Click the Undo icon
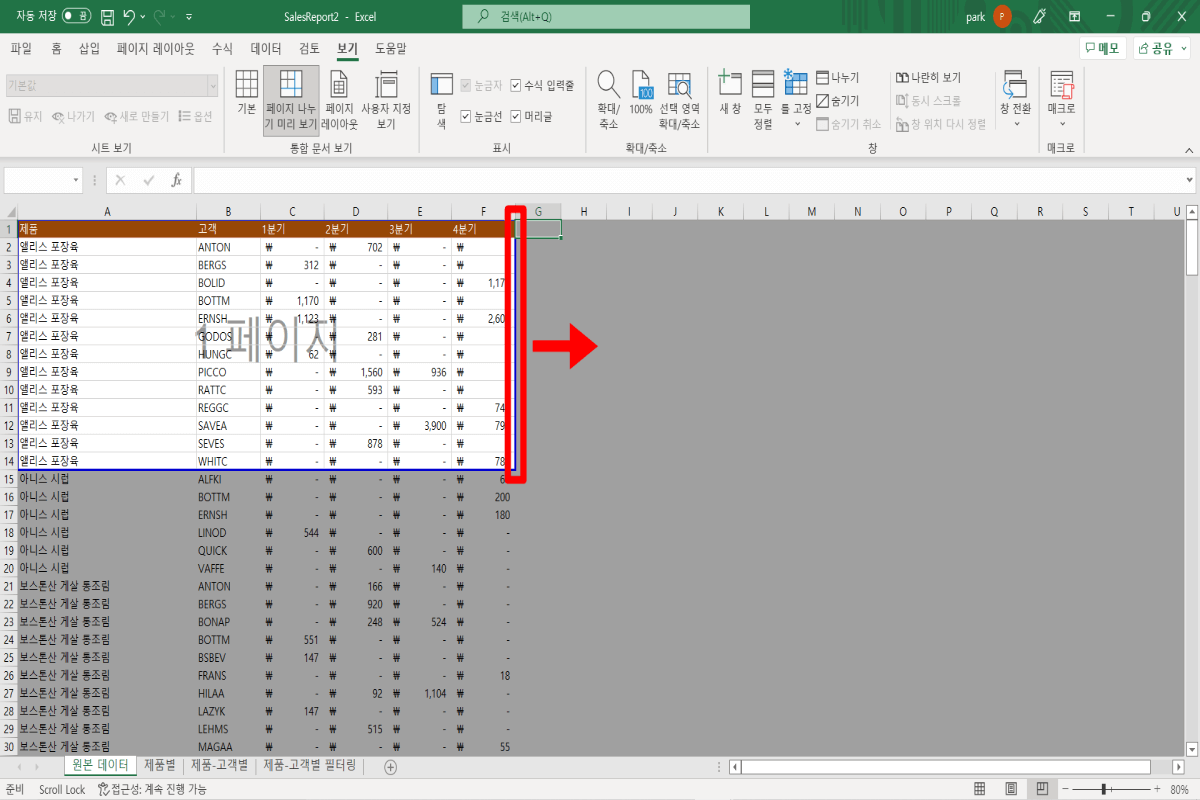Screen dimensions: 1200x800 pyautogui.click(x=129, y=16)
